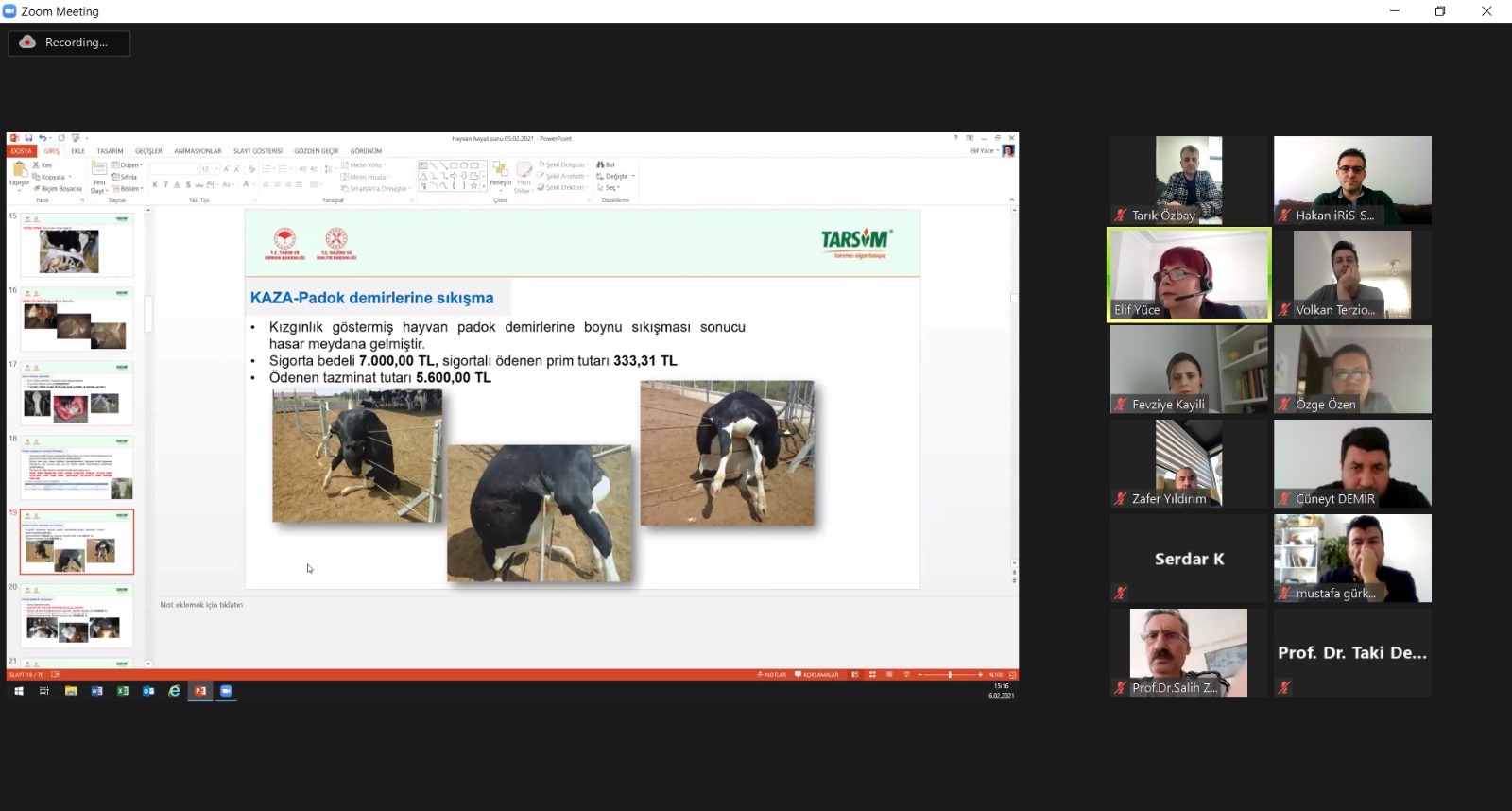Click the DOSYA file button
This screenshot has height=811, width=1512.
pyautogui.click(x=21, y=151)
